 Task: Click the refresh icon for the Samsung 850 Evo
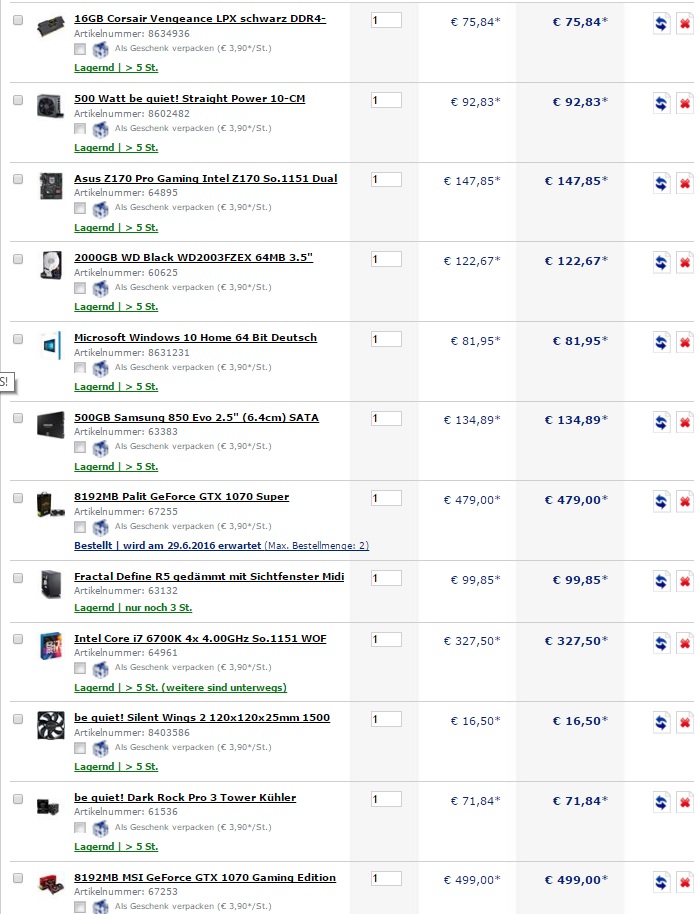click(662, 423)
